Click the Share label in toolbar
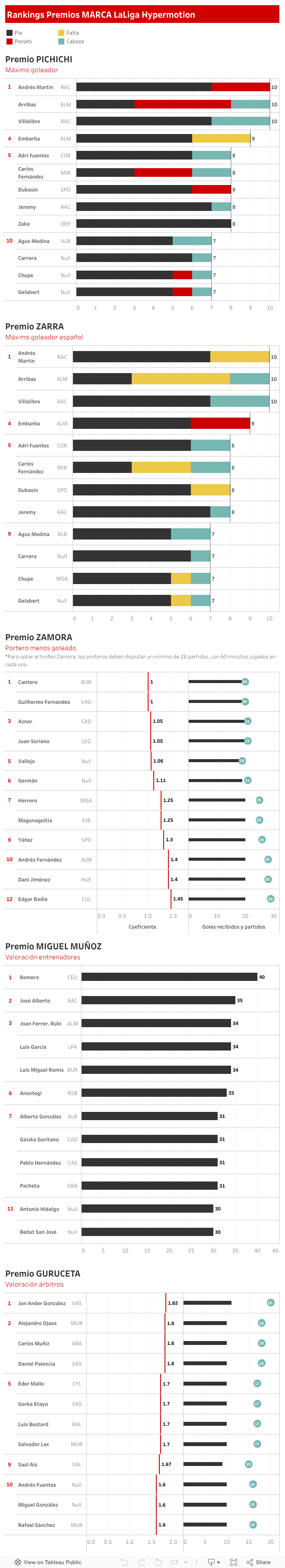Viewport: 285px width, 1568px height. (263, 1562)
